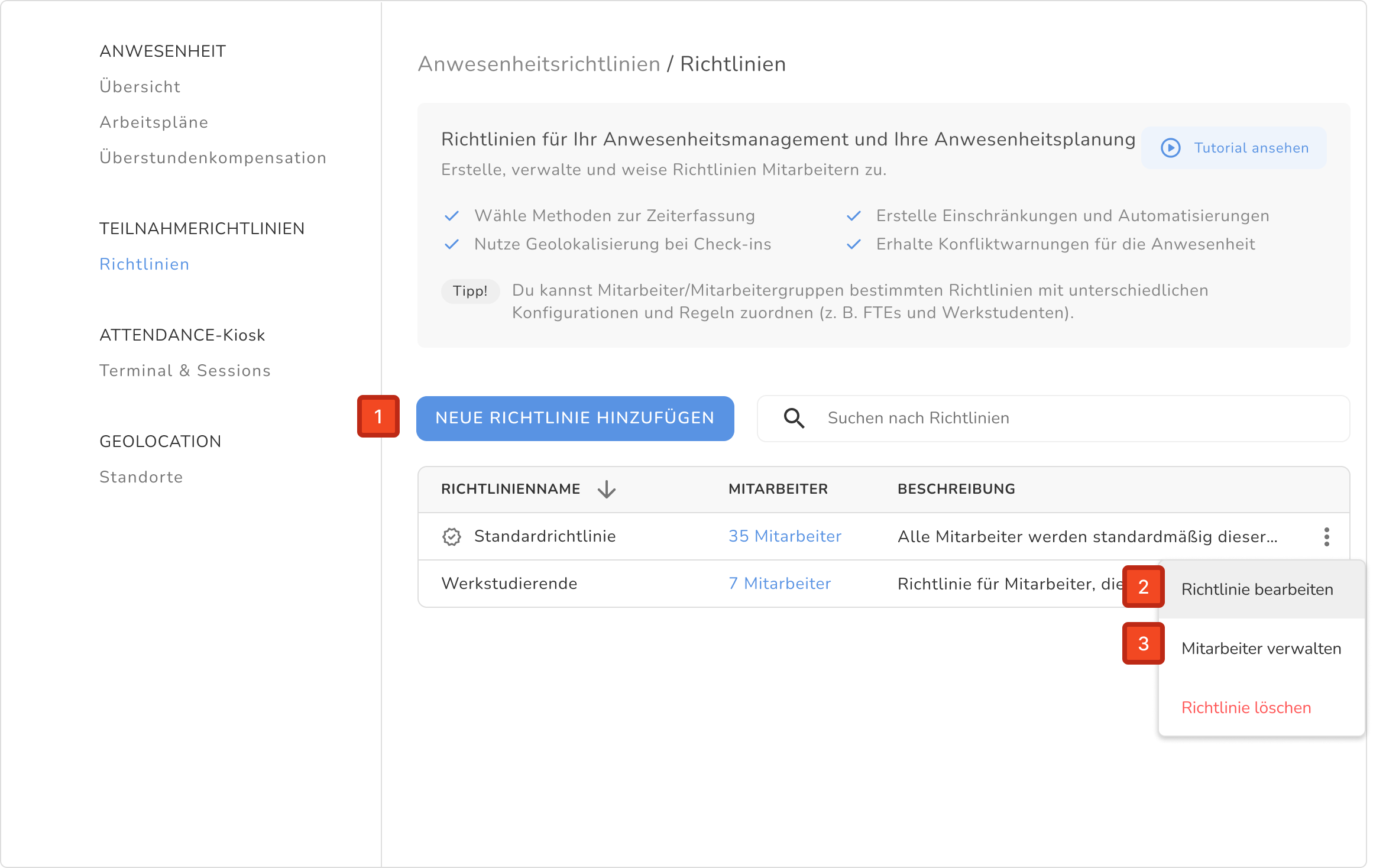Viewport: 1386px width, 868px height.
Task: Click the red number 1 marker
Action: click(x=378, y=416)
